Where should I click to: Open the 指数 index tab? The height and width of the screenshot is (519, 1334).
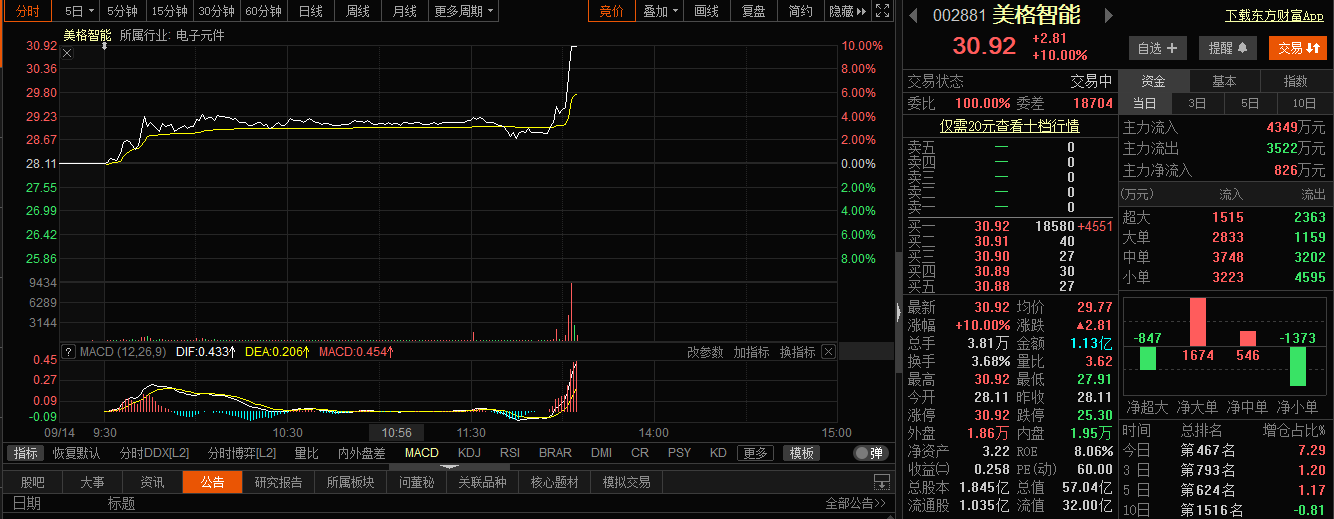(1296, 81)
